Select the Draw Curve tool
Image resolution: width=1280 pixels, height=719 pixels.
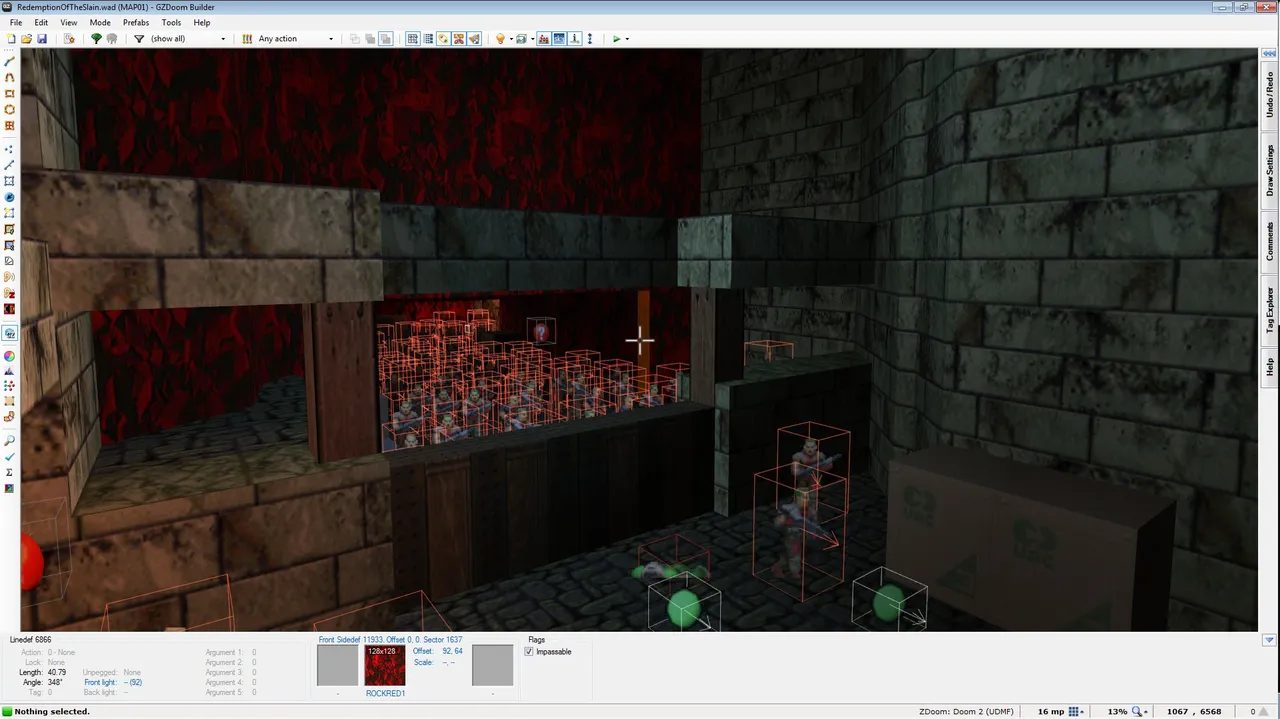tap(10, 78)
